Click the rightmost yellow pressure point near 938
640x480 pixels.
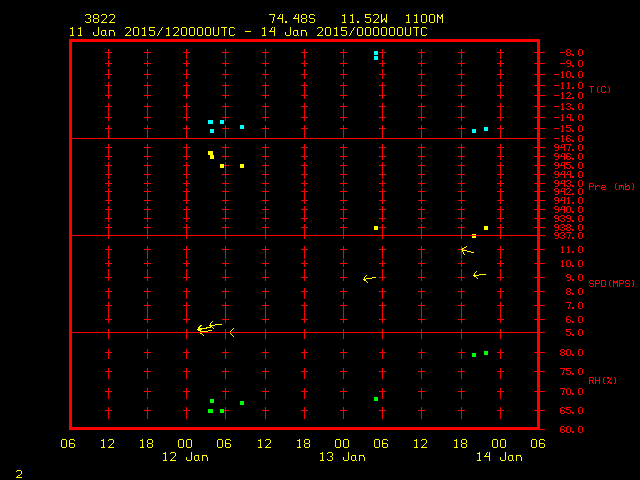[x=486, y=228]
